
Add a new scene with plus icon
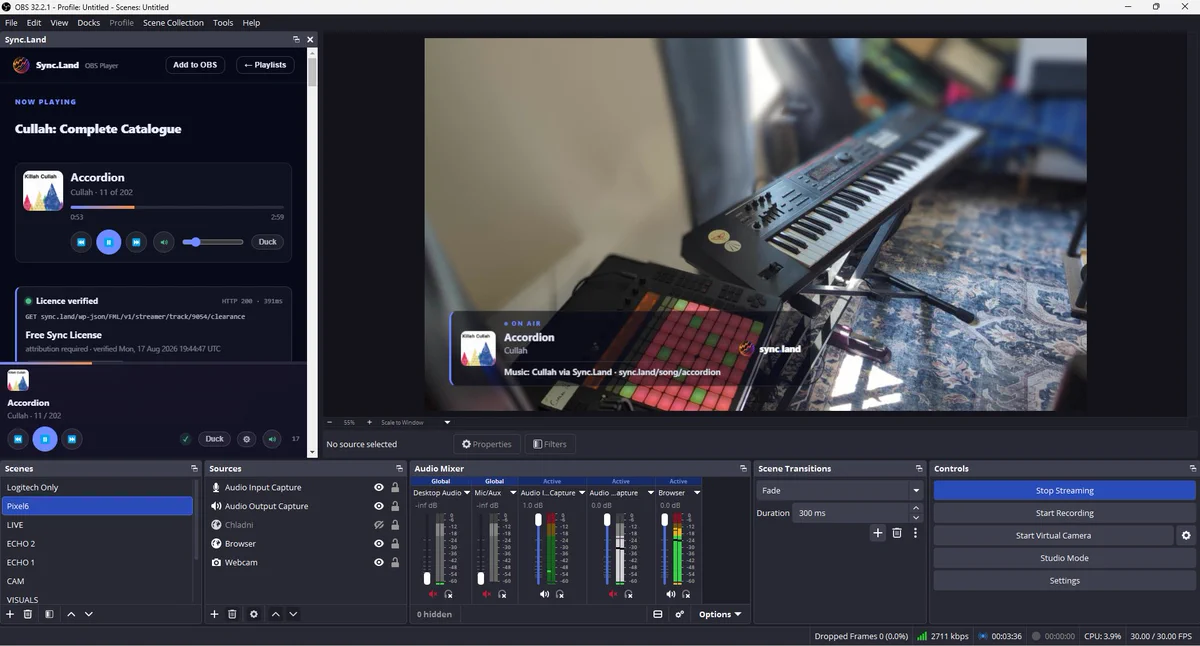(x=10, y=614)
